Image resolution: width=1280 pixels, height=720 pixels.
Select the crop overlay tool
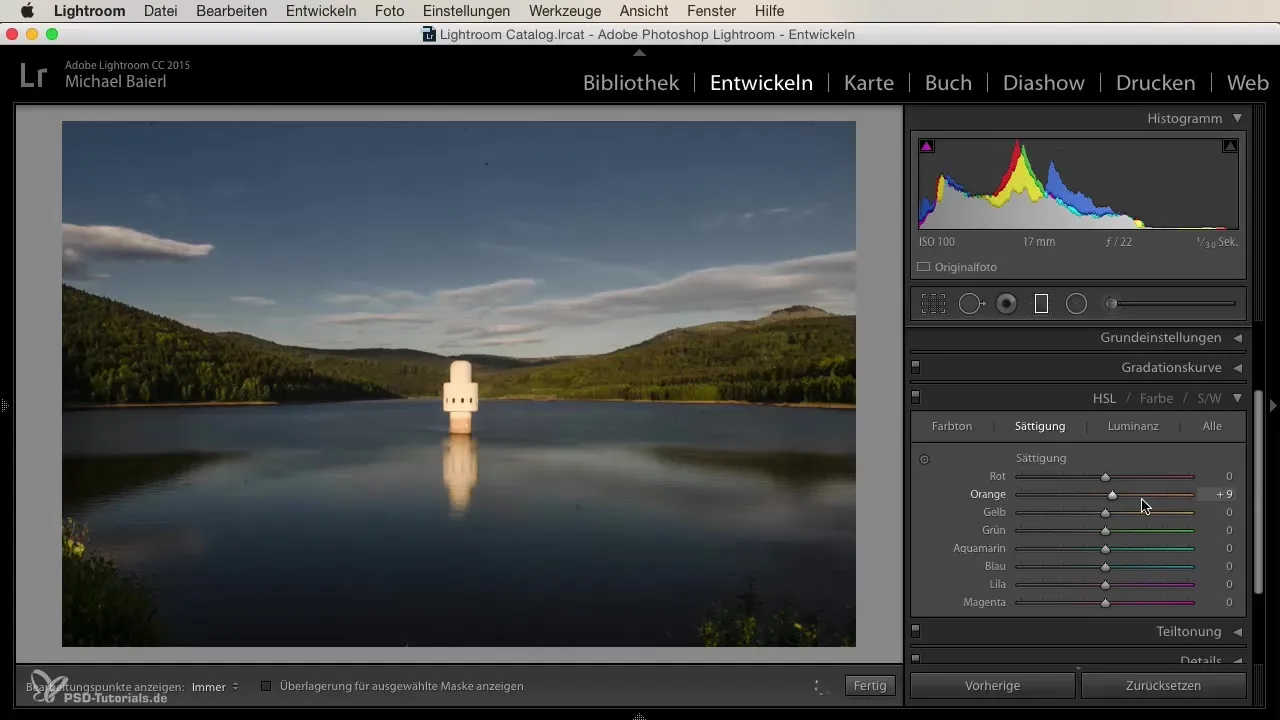(933, 304)
